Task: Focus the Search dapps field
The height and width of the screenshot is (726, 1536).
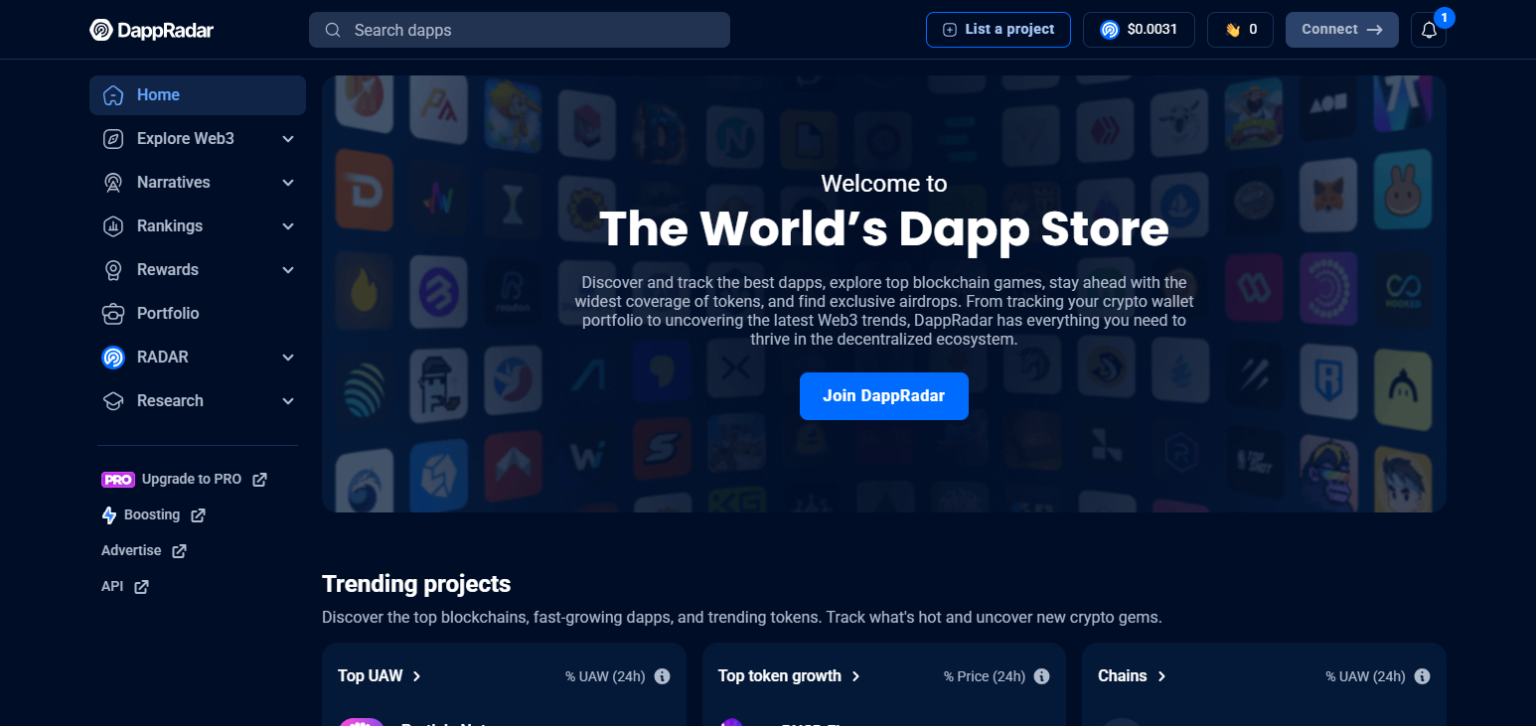Action: 520,30
